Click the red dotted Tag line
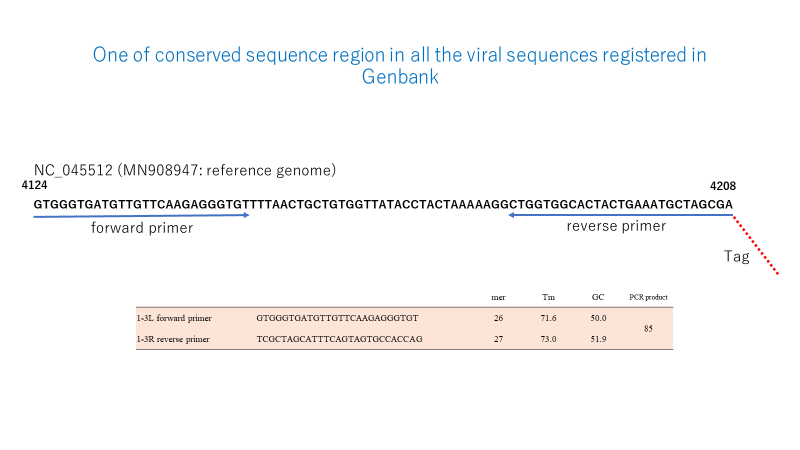800x450 pixels. pyautogui.click(x=756, y=245)
